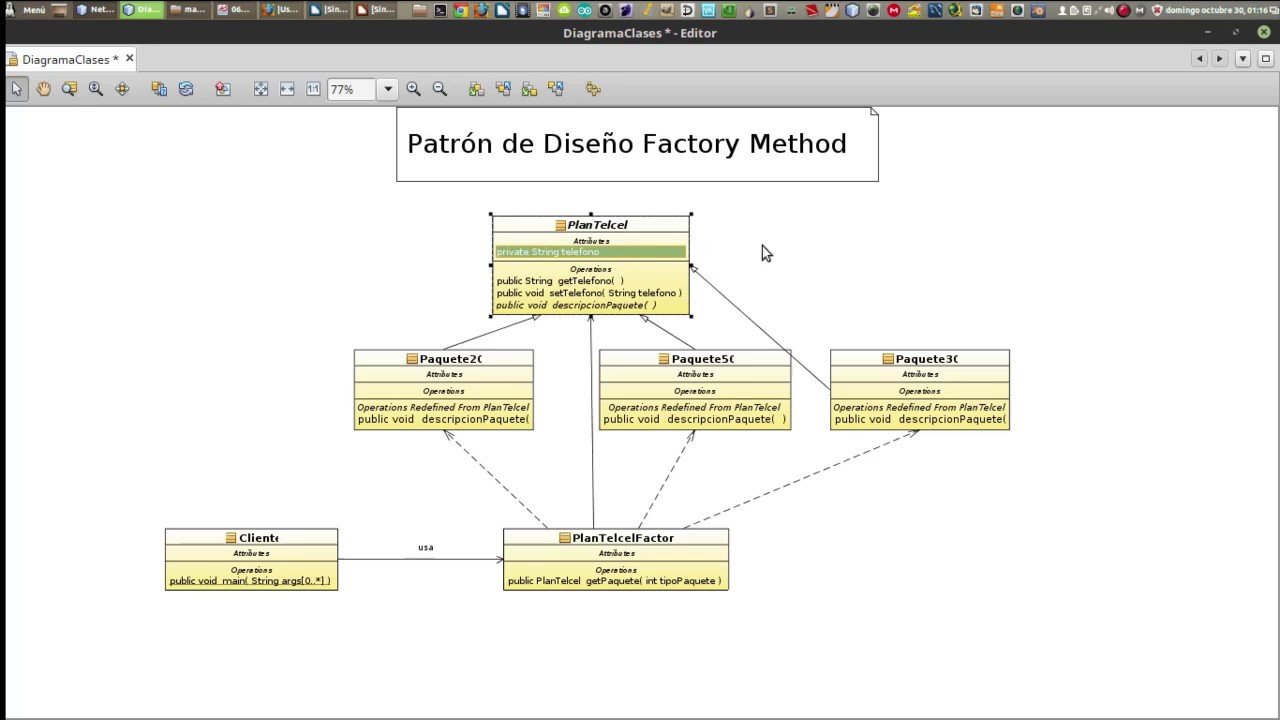Activate the hand Pan tool
Viewport: 1280px width, 720px height.
click(x=44, y=89)
